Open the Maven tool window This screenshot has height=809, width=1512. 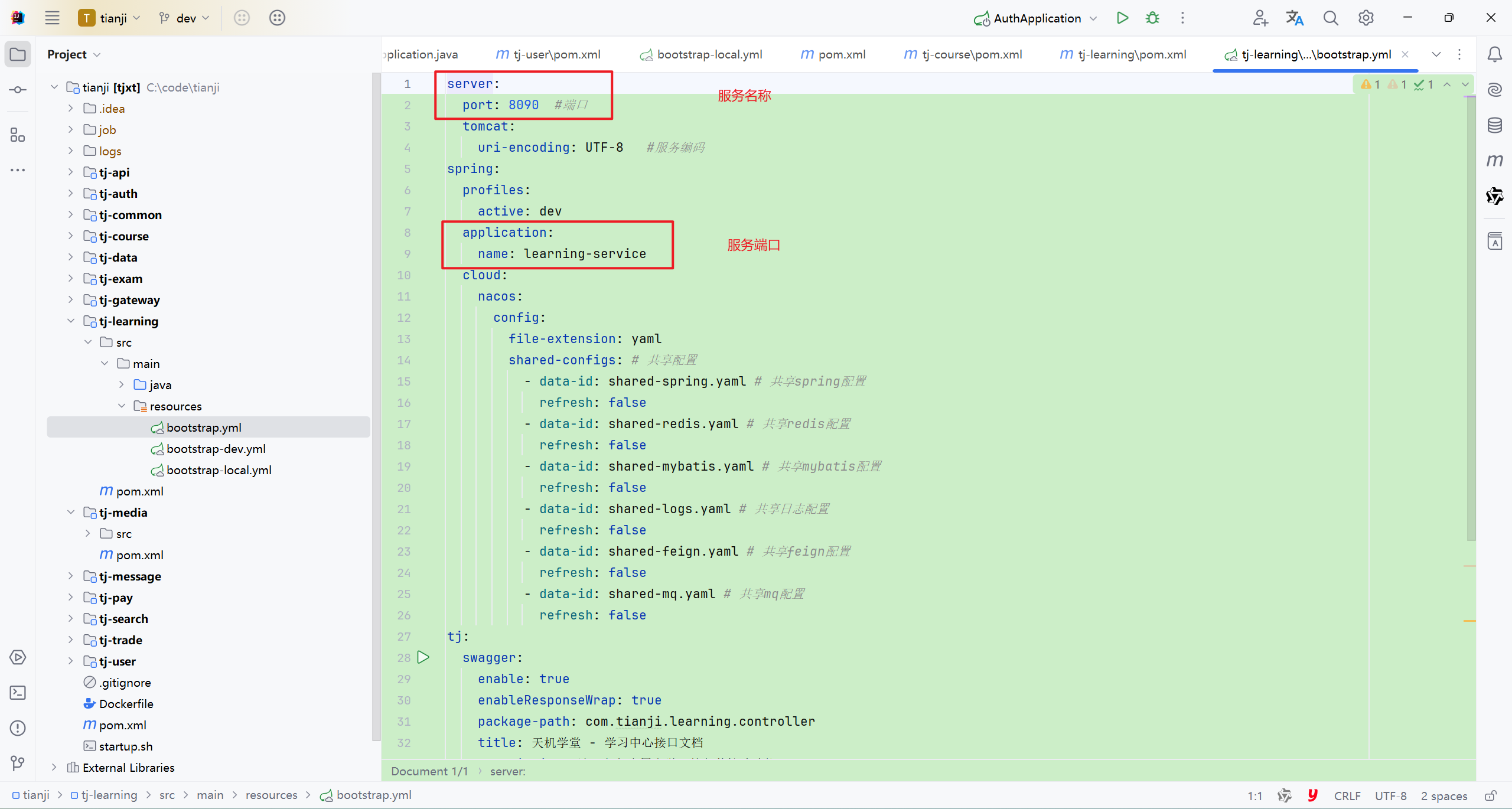1494,161
